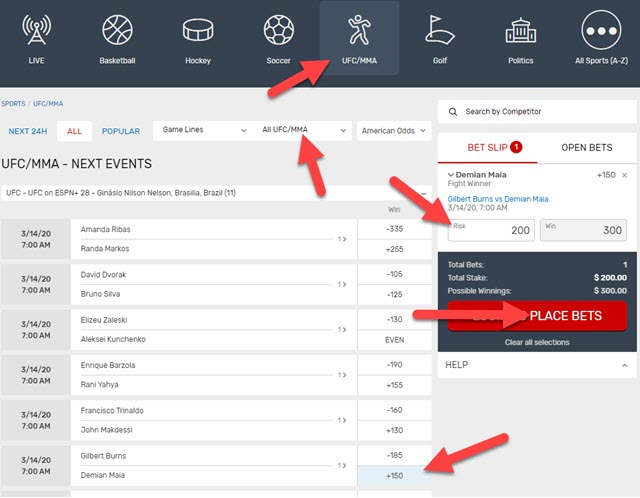Change the American Odds format dropdown
Screen dimensions: 640x498
[394, 130]
